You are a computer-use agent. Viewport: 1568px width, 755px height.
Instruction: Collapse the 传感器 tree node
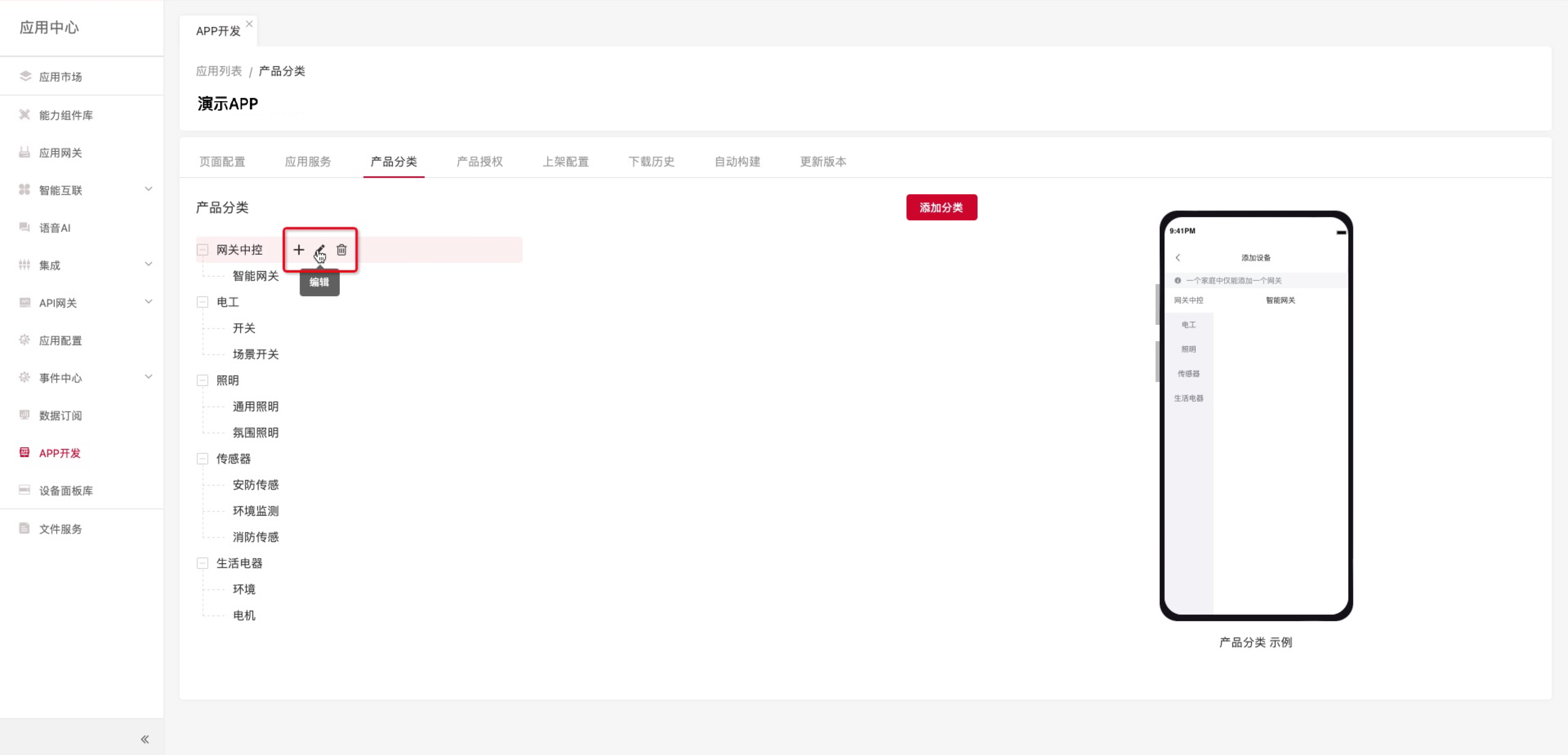coord(203,459)
